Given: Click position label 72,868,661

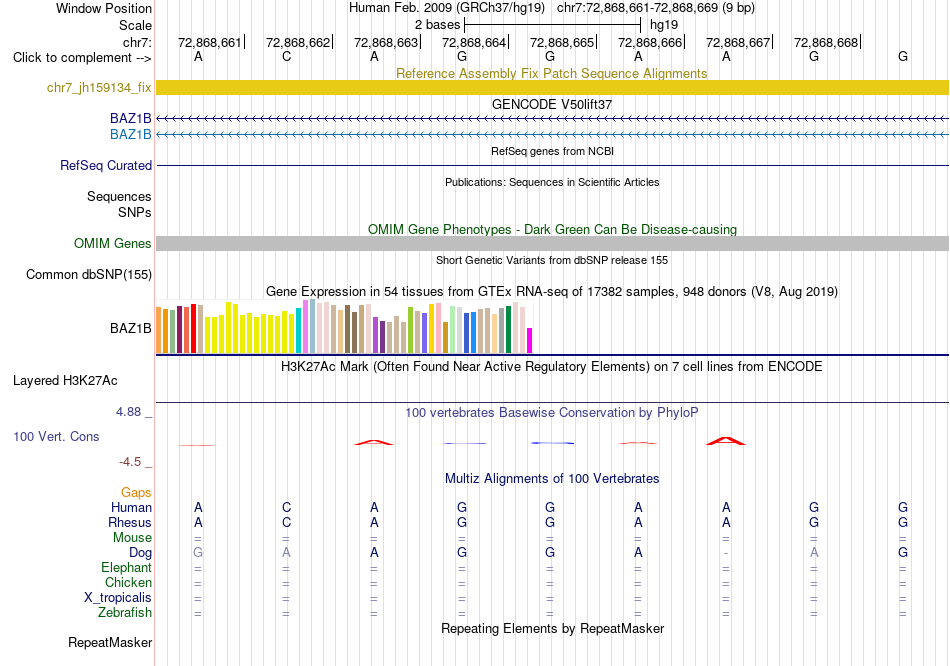Looking at the screenshot, I should (x=209, y=42).
